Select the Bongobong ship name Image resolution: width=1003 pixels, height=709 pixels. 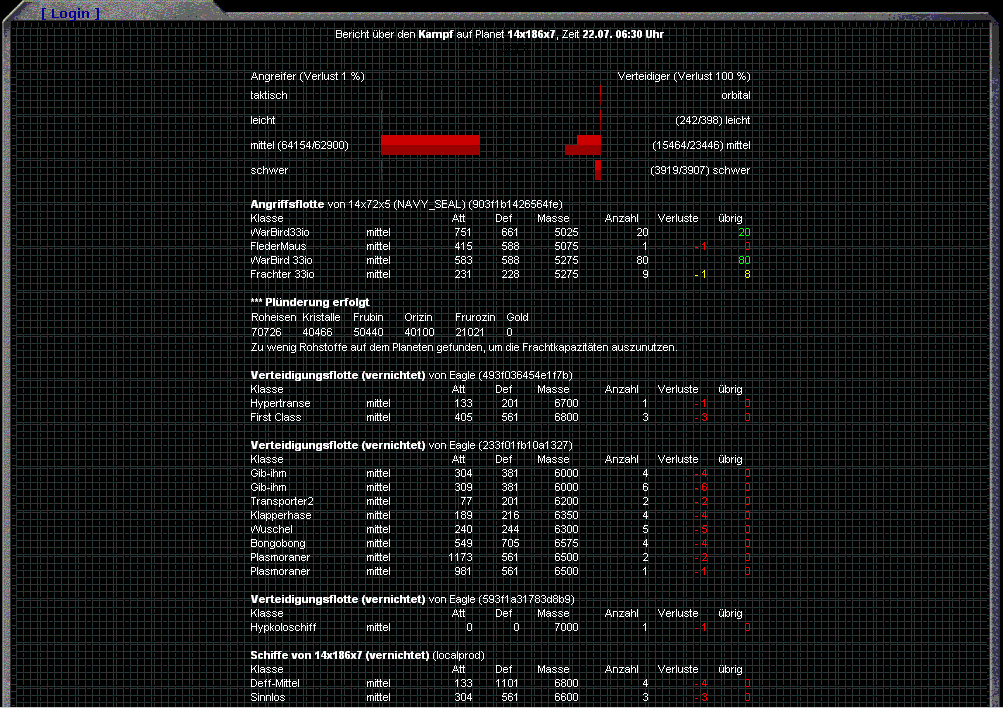(278, 544)
